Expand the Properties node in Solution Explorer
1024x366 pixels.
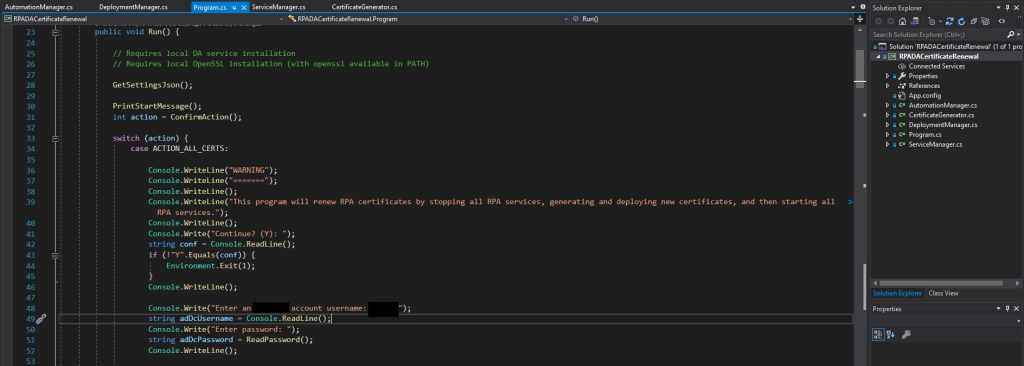pos(887,76)
